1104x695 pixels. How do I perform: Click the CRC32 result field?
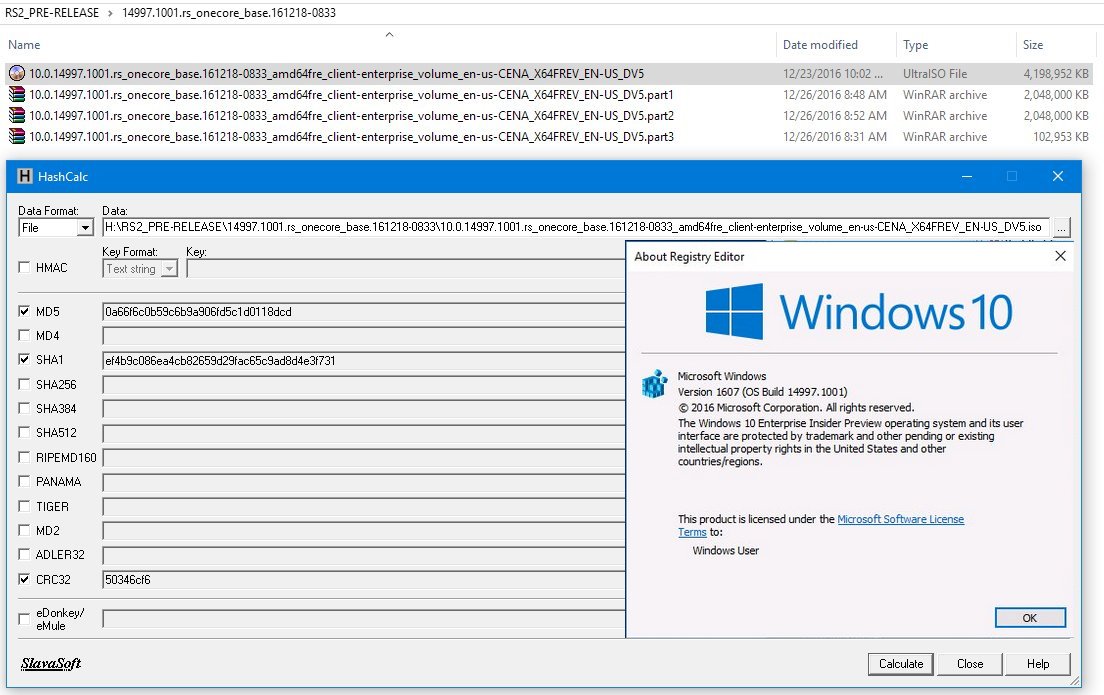[363, 580]
